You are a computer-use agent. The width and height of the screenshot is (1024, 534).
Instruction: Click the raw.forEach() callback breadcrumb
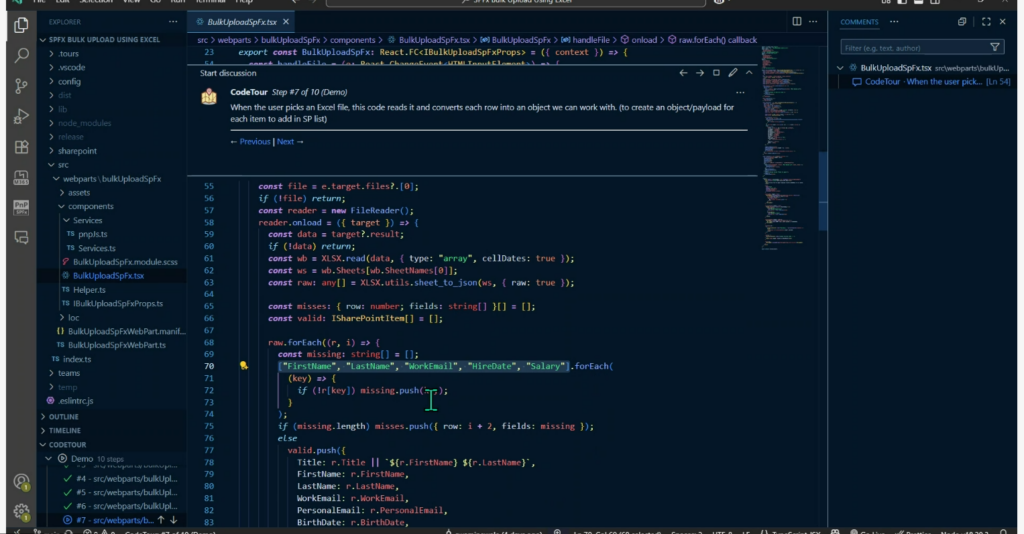click(x=716, y=40)
